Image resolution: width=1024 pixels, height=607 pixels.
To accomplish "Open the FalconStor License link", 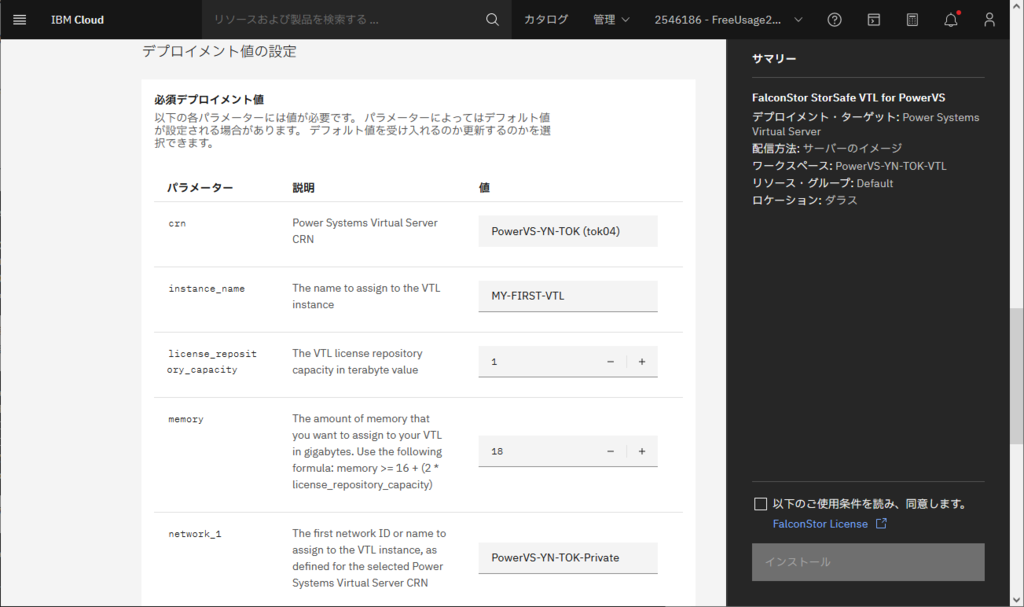I will click(x=820, y=524).
